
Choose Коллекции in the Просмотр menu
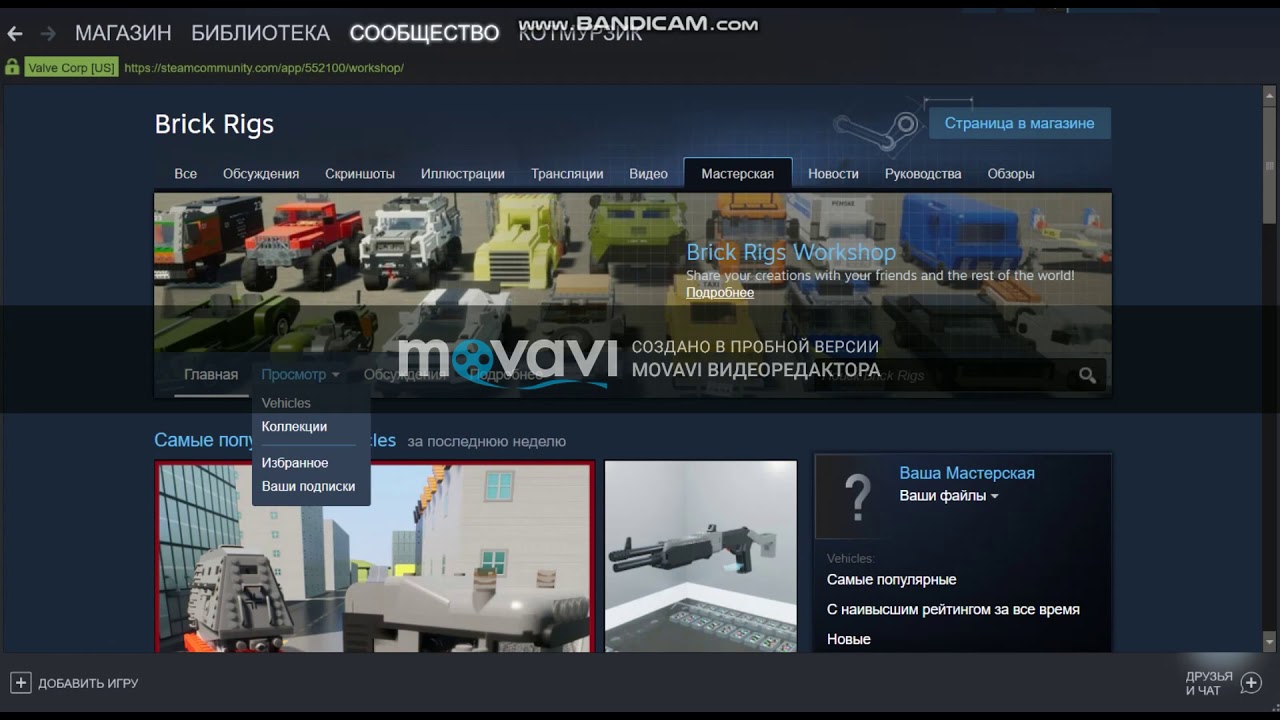294,426
